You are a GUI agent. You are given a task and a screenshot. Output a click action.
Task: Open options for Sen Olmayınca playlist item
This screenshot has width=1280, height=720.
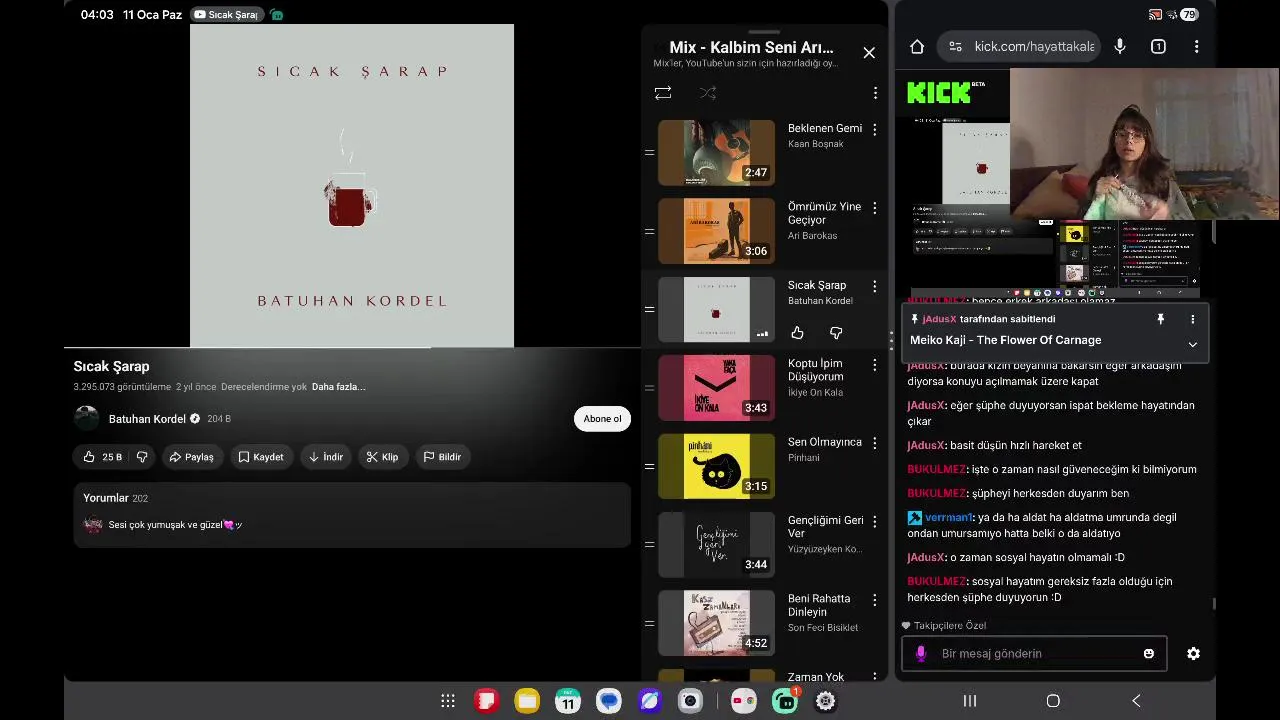[x=875, y=443]
